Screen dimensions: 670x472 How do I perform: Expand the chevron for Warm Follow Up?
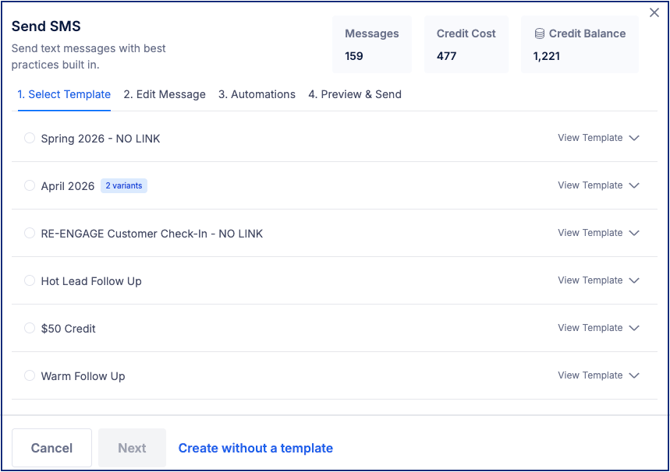point(634,375)
